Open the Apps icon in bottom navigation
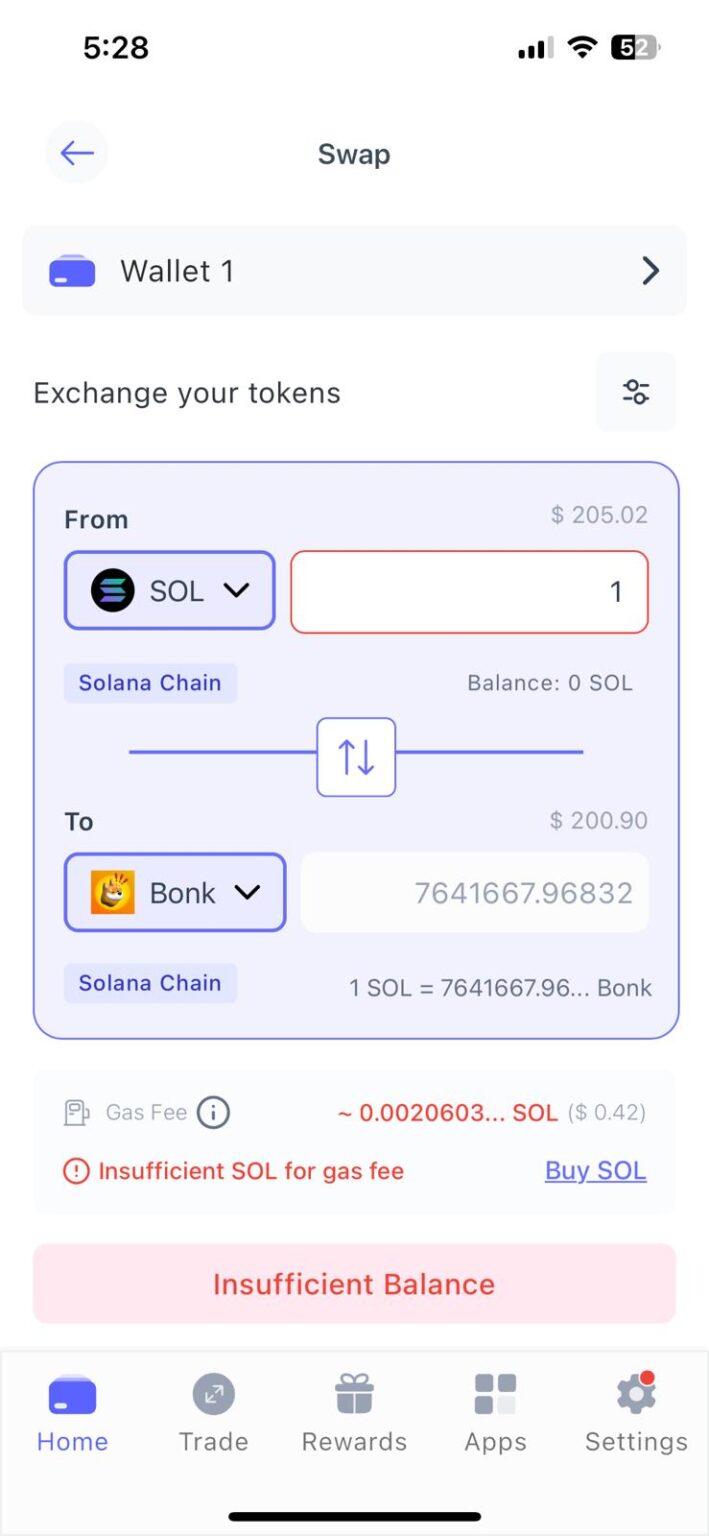 494,1395
